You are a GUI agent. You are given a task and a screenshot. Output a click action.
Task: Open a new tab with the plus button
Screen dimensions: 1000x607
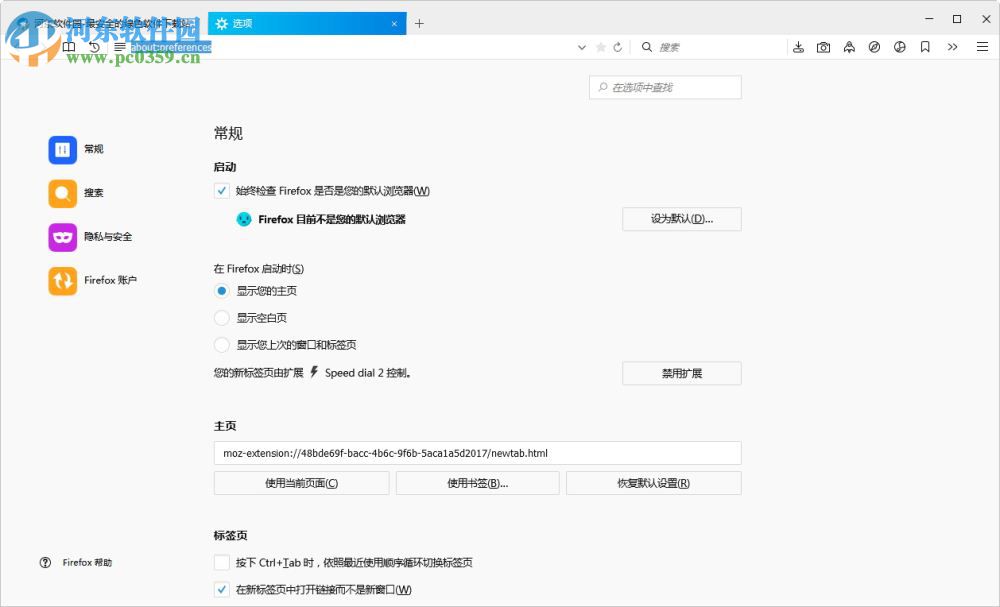tap(419, 22)
